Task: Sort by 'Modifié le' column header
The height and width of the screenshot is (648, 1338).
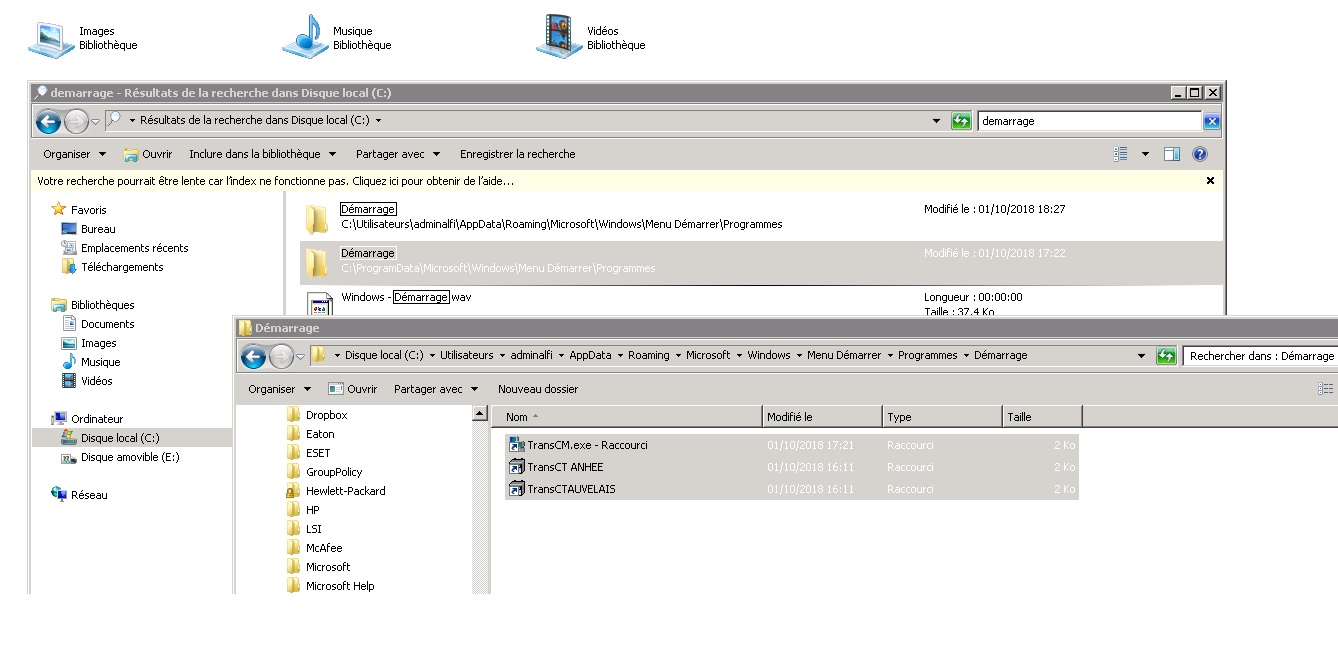Action: [822, 417]
